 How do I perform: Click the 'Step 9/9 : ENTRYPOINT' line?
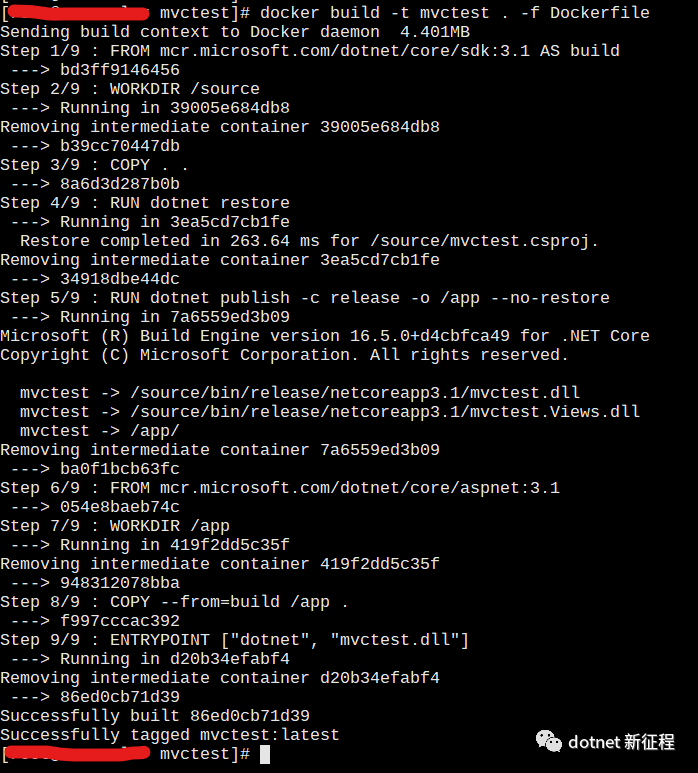(x=234, y=640)
